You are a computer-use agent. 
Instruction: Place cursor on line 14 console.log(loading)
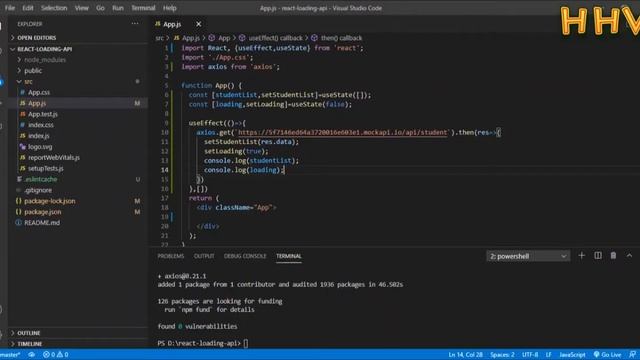243,170
